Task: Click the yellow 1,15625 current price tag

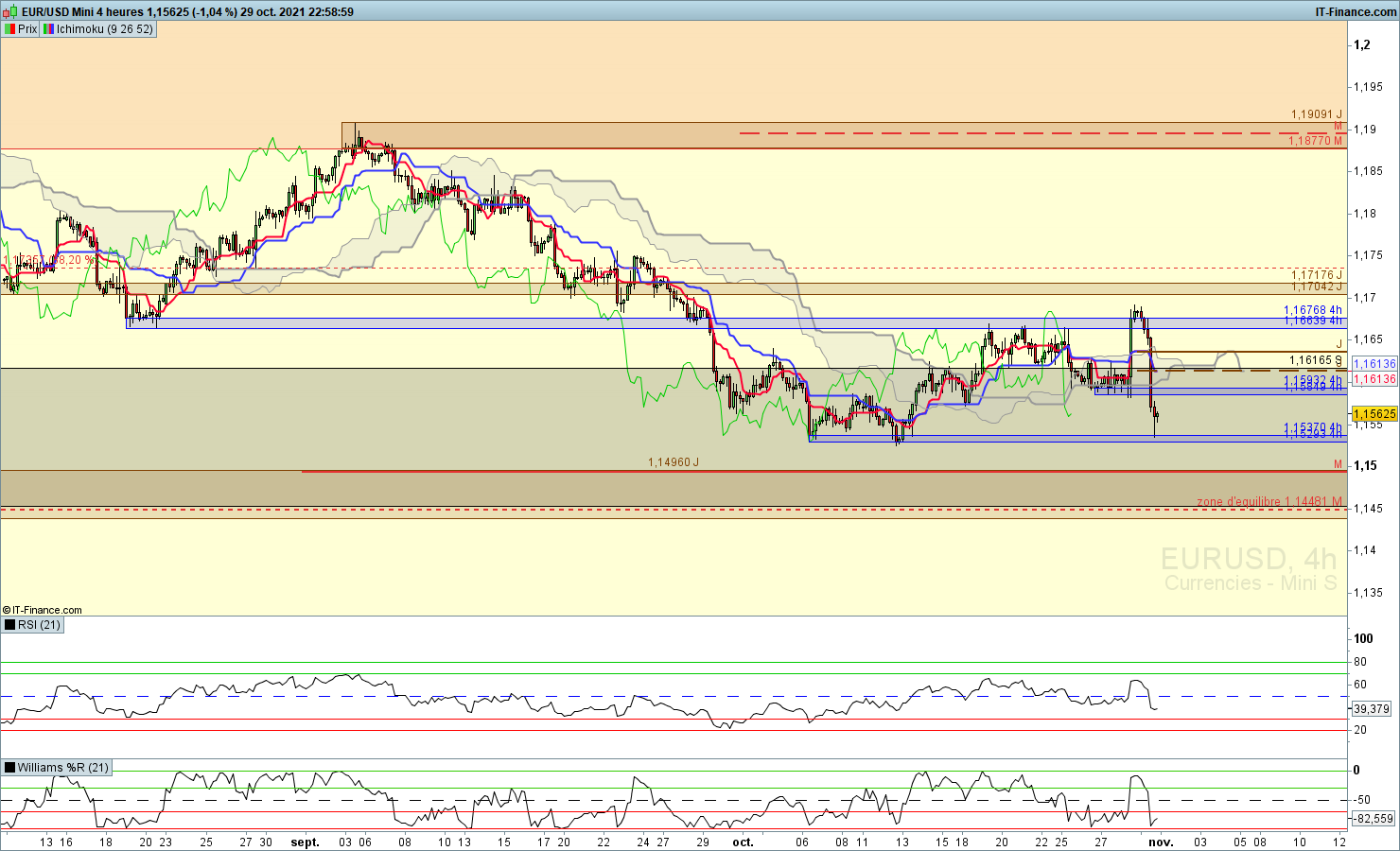Action: 1374,414
